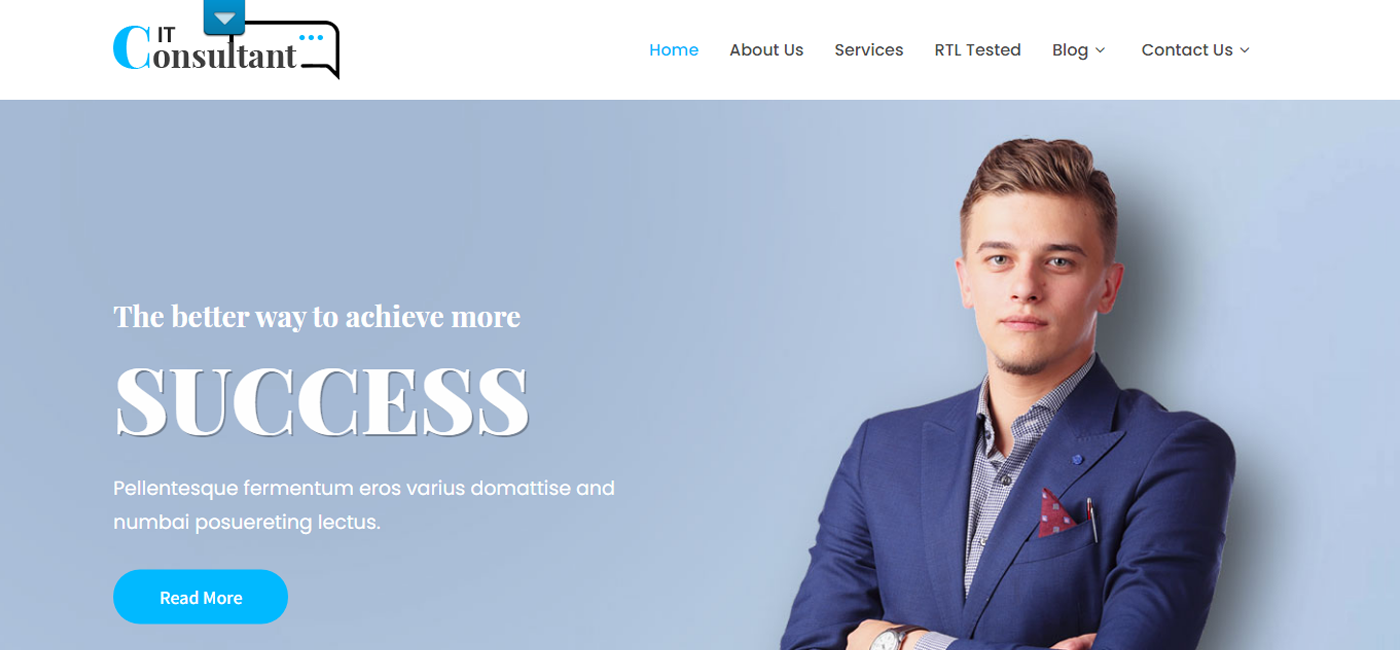This screenshot has height=650, width=1400.
Task: Click the small 'IT' text in the logo
Action: 165,35
